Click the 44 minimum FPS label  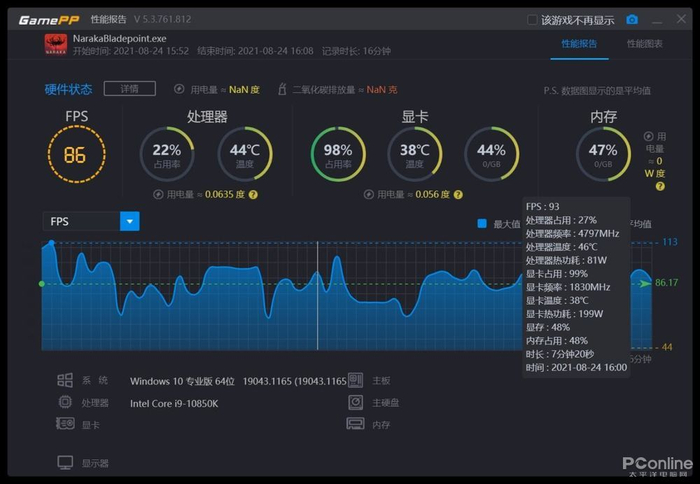click(667, 347)
